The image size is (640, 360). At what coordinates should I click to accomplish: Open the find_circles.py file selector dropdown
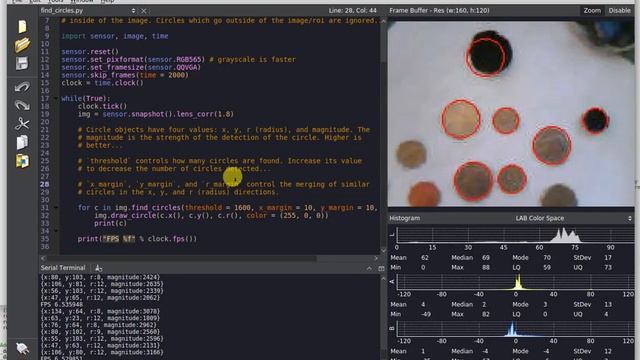(x=133, y=11)
